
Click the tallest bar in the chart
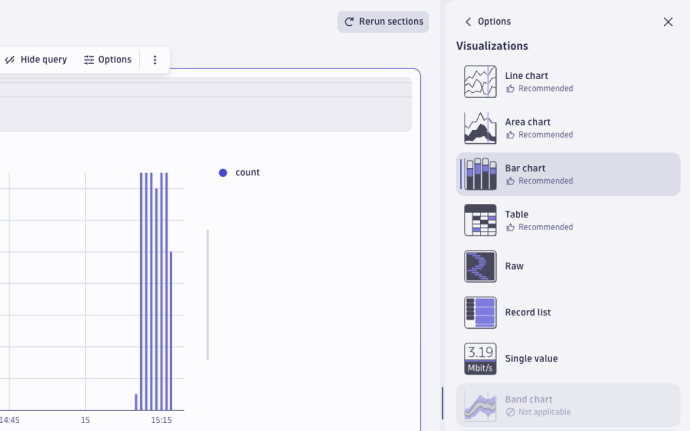[142, 290]
